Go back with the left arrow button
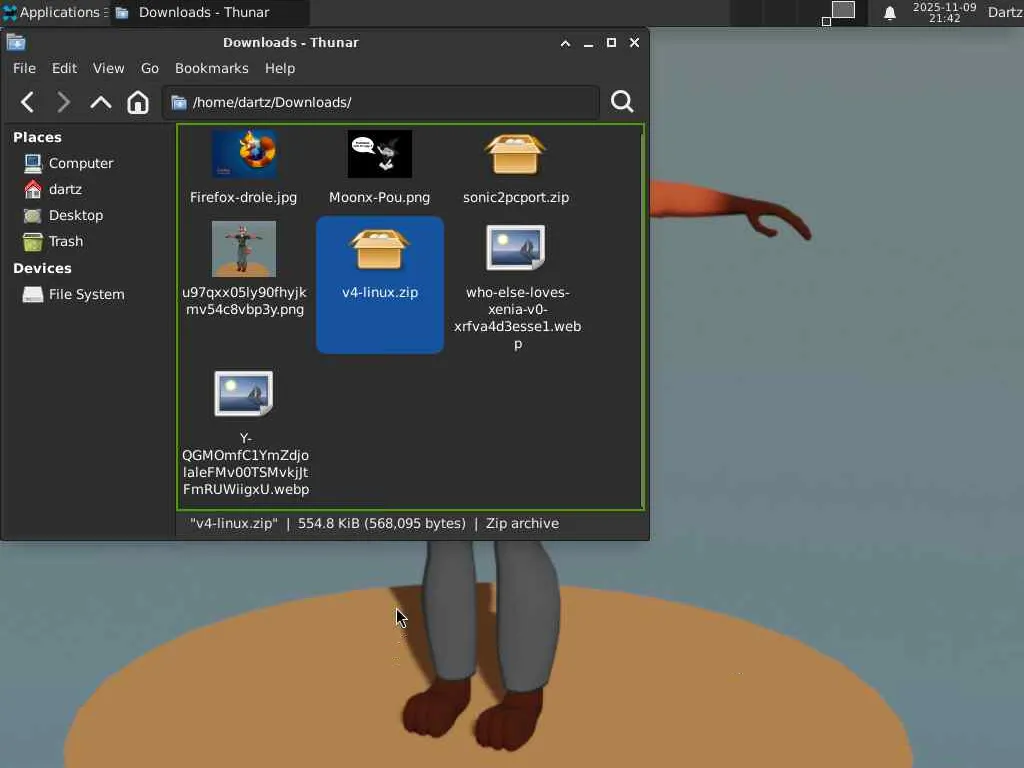Screen dimensions: 1024x768 27,102
